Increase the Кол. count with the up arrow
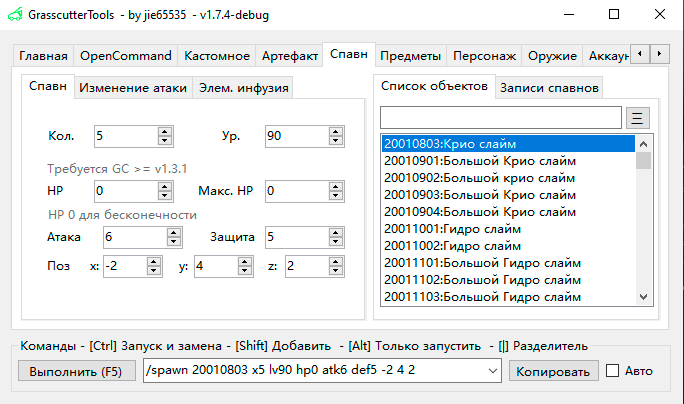This screenshot has width=684, height=404. click(174, 131)
